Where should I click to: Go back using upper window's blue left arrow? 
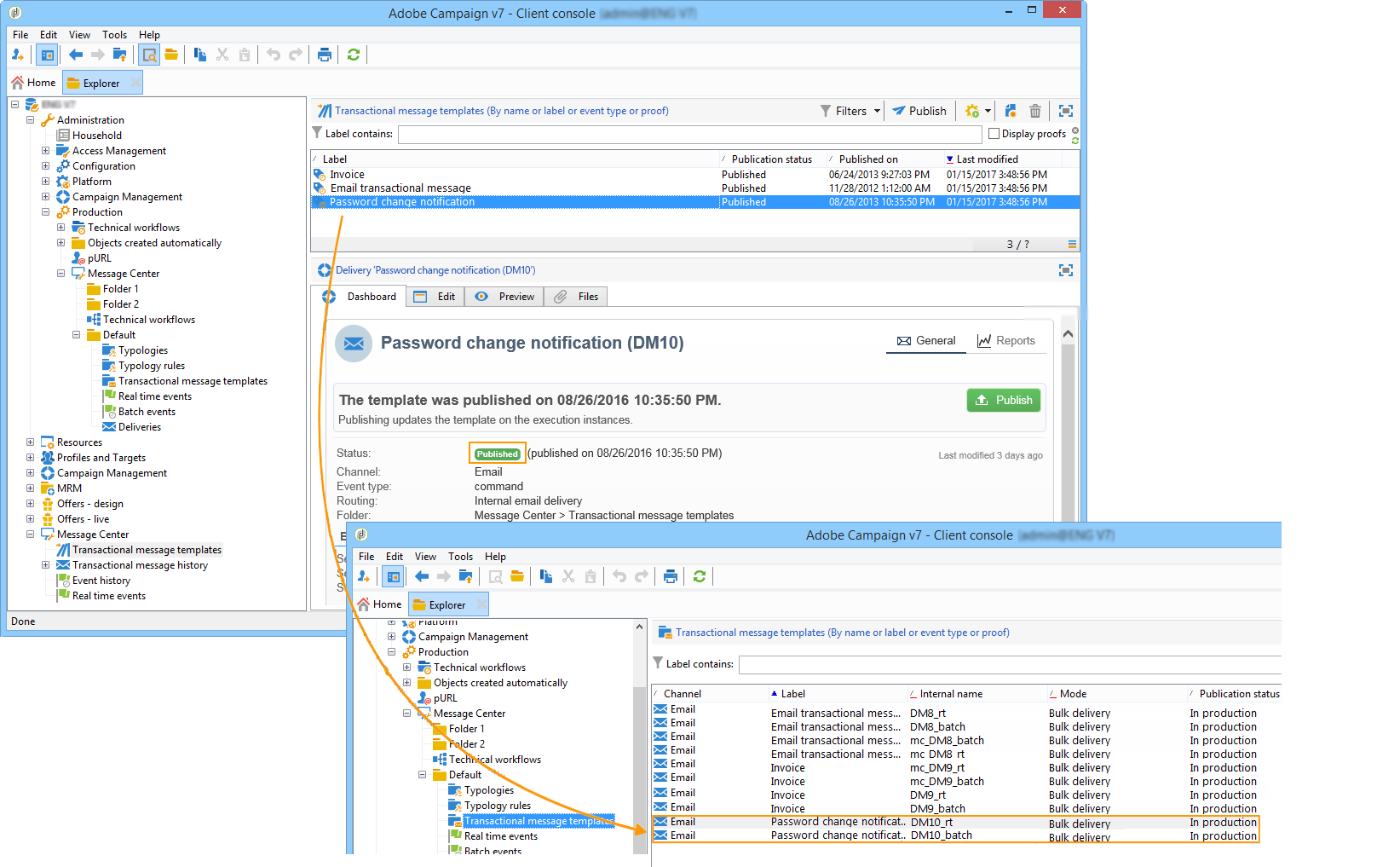click(76, 55)
